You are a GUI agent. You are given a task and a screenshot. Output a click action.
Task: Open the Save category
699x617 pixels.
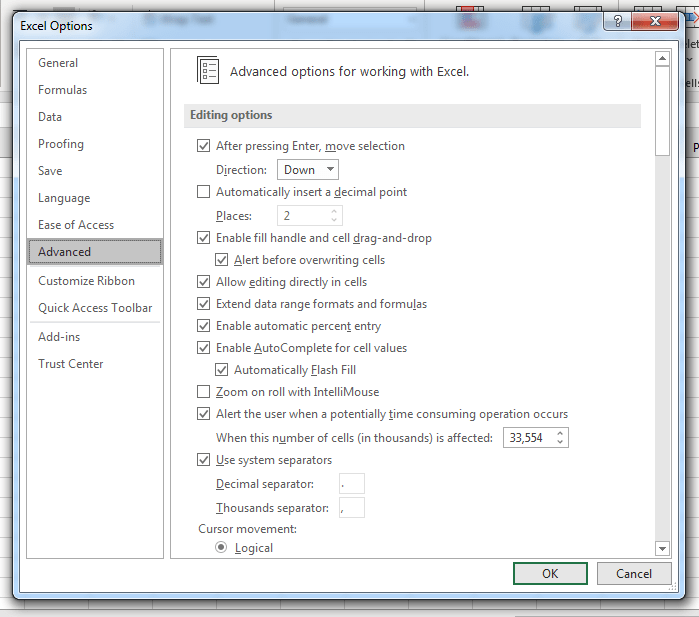point(95,171)
